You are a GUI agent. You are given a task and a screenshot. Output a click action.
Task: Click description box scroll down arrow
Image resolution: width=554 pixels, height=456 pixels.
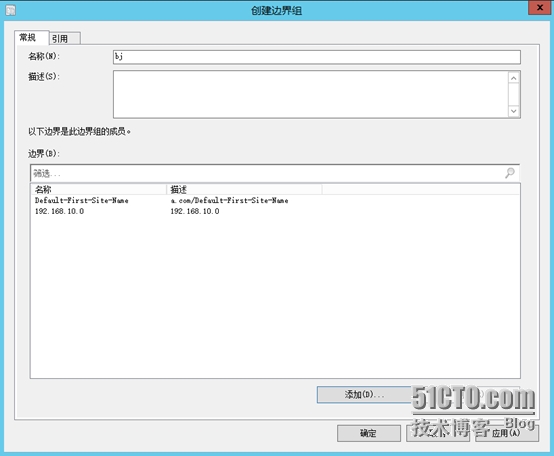point(514,111)
